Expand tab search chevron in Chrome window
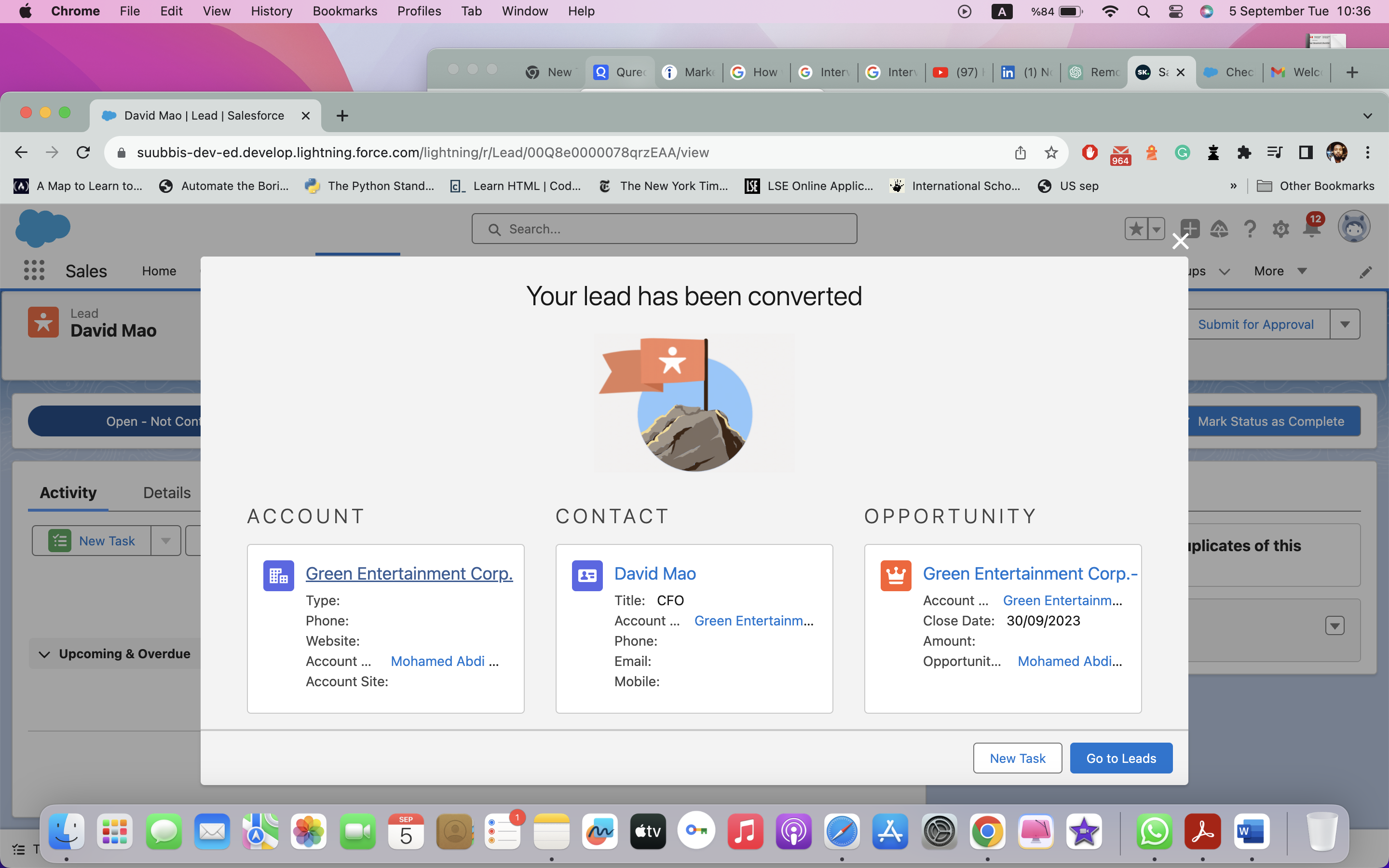Screen dimensions: 1389x868 [1368, 116]
